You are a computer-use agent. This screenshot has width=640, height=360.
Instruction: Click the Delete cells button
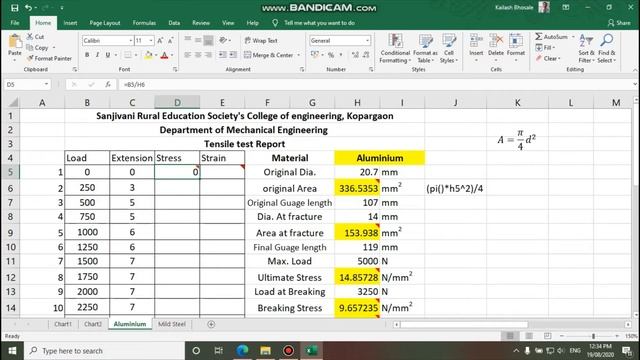pos(496,48)
